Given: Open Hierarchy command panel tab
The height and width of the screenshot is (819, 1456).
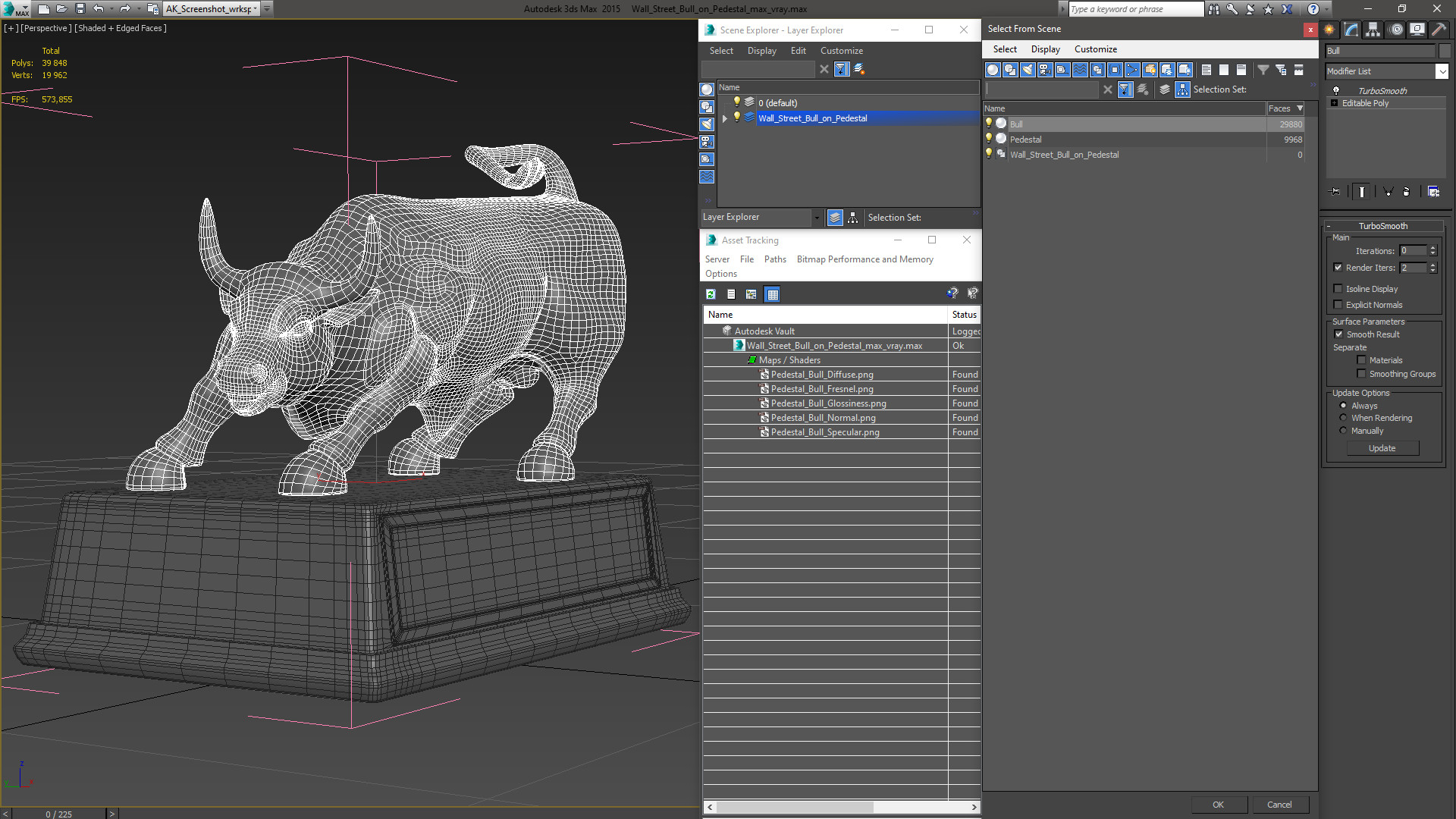Looking at the screenshot, I should [x=1373, y=30].
